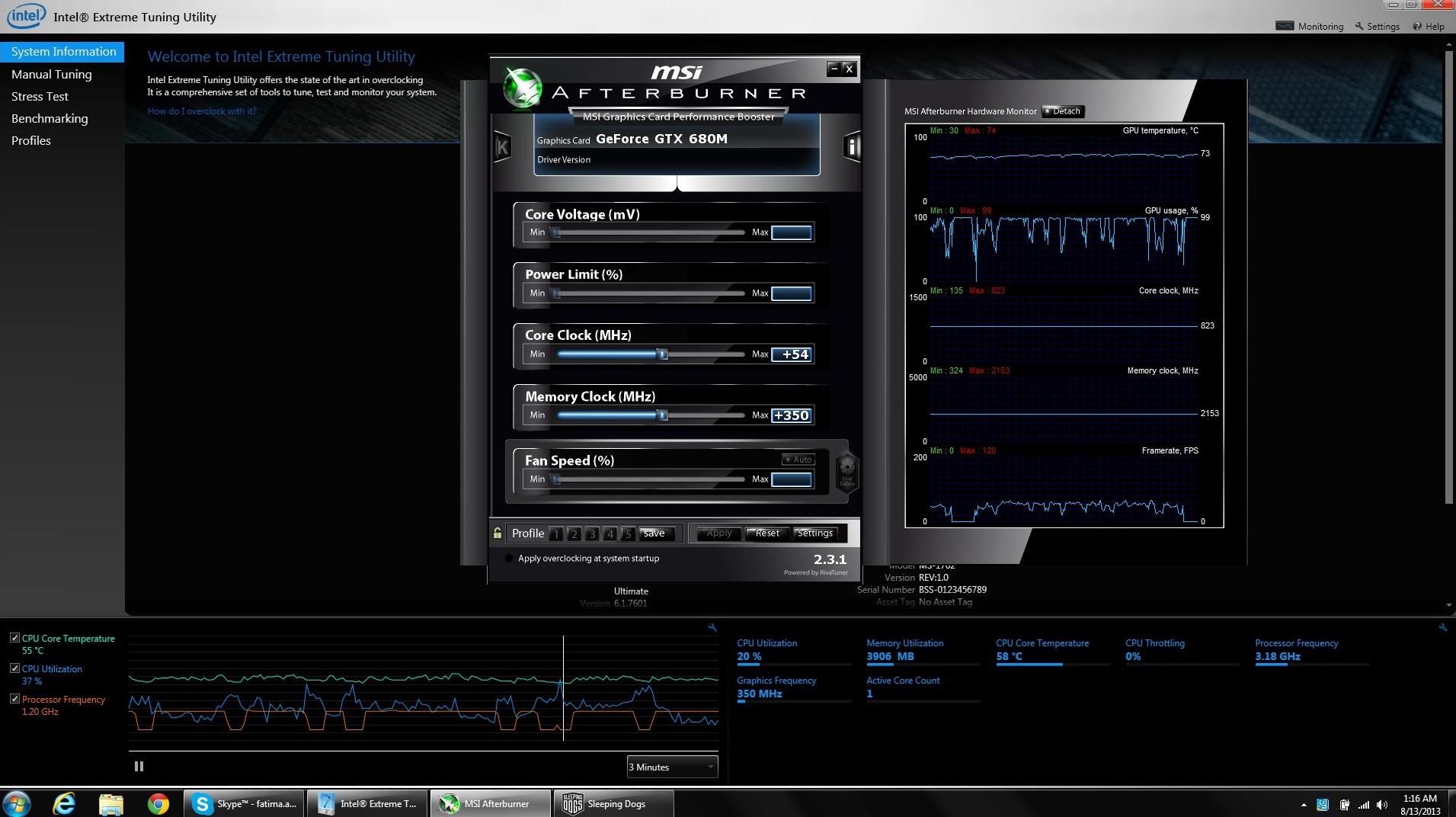Click Processor Frequency 3.18 GHz value
The width and height of the screenshot is (1456, 817).
(x=1278, y=656)
